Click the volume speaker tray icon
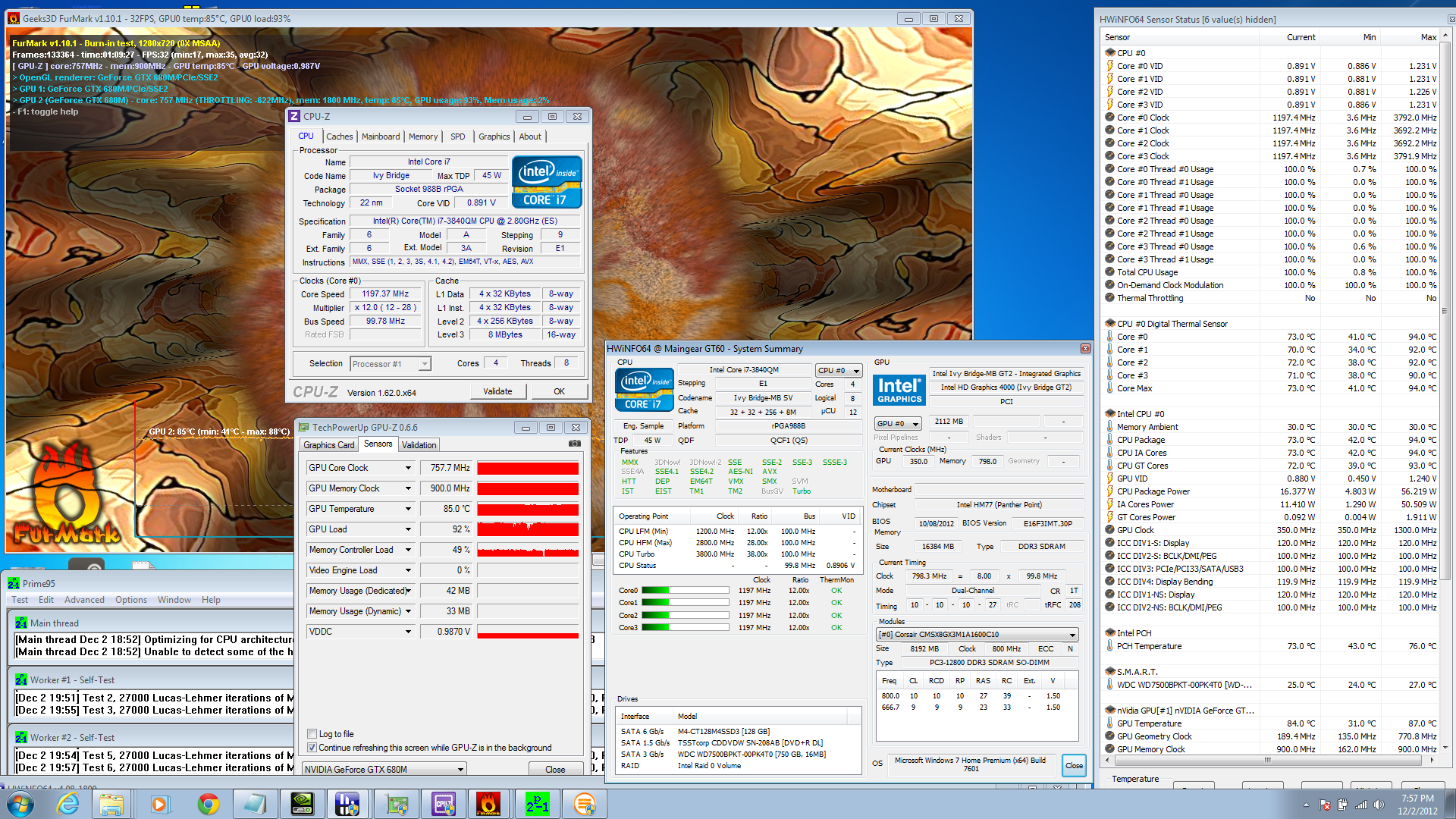1456x819 pixels. (1379, 805)
